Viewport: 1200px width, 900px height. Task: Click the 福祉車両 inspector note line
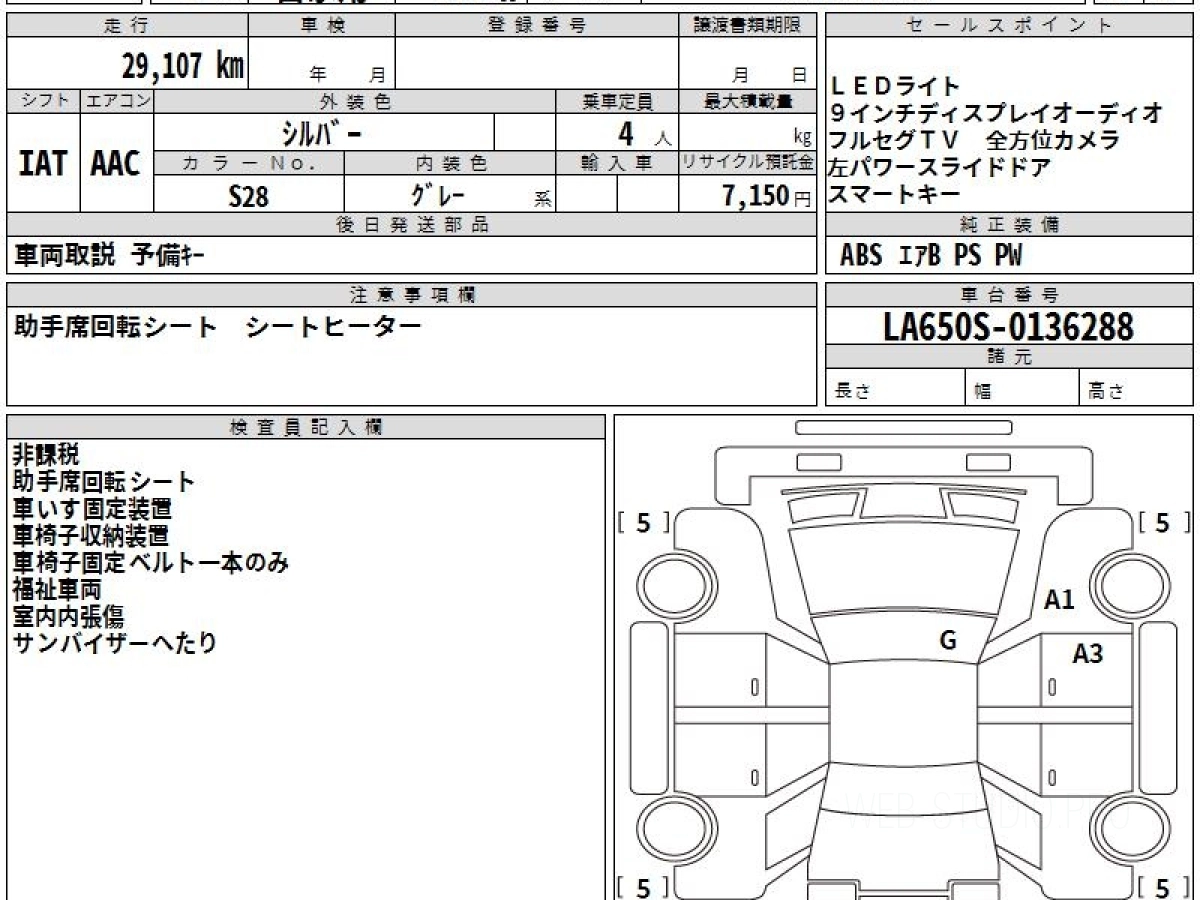[57, 590]
